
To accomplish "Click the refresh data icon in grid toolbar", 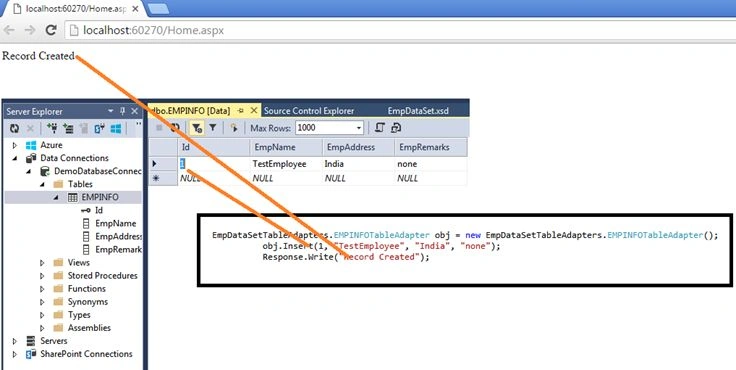I will click(175, 128).
